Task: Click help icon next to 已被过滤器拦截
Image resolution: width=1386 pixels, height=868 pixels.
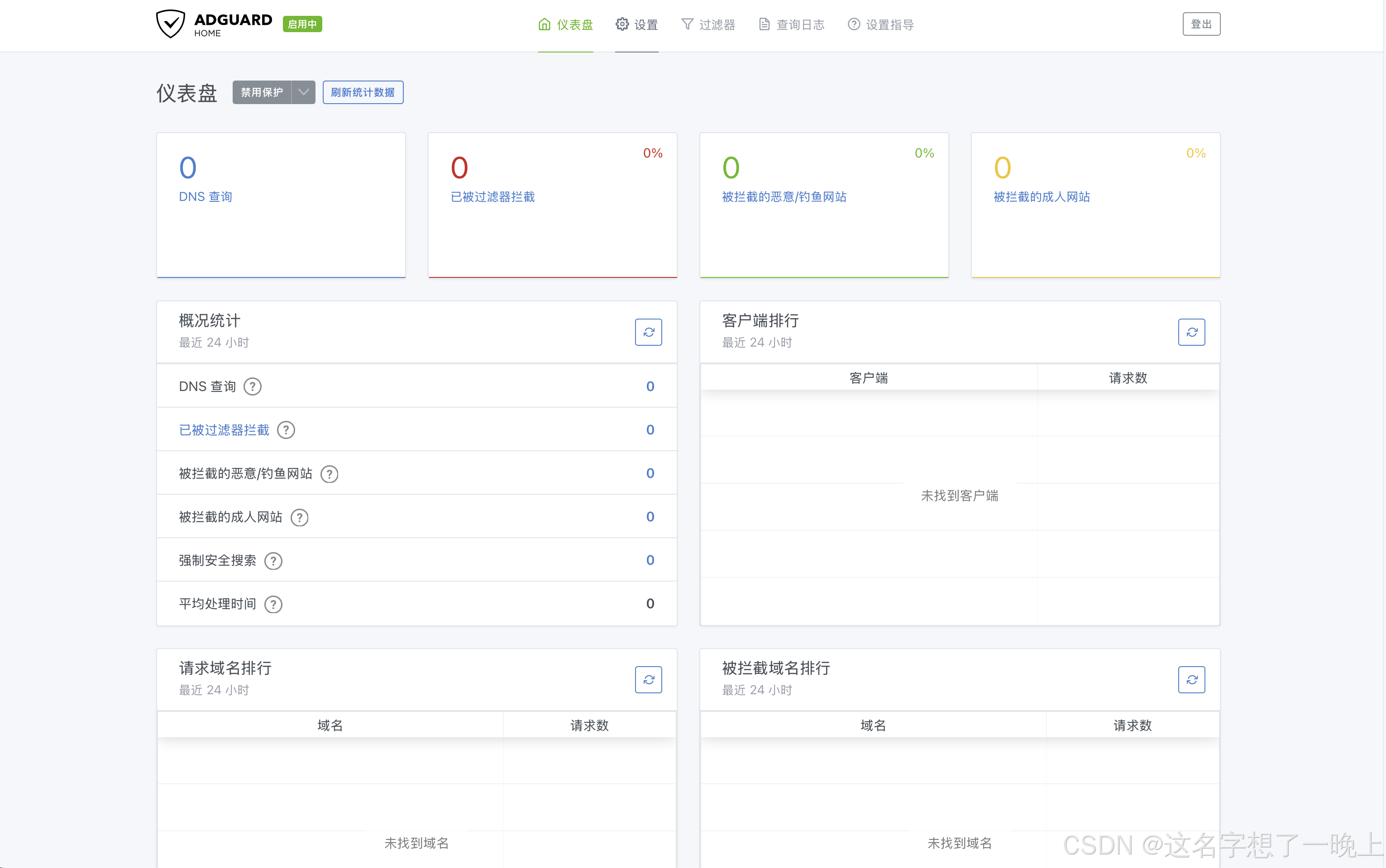Action: (x=286, y=430)
